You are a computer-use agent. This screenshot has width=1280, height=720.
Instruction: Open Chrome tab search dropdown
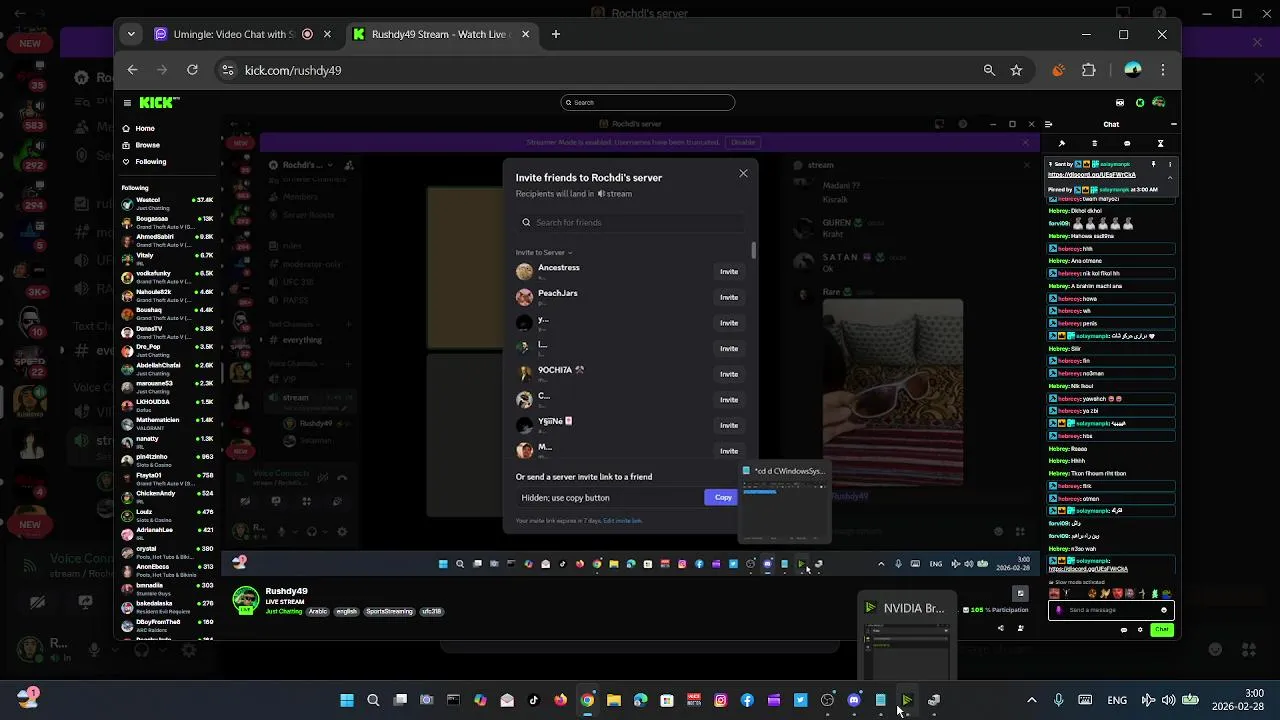131,34
